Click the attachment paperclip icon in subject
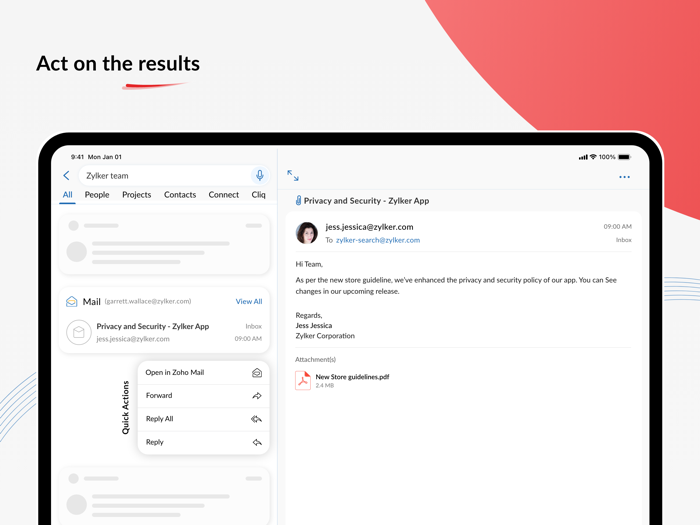700x525 pixels. point(298,201)
